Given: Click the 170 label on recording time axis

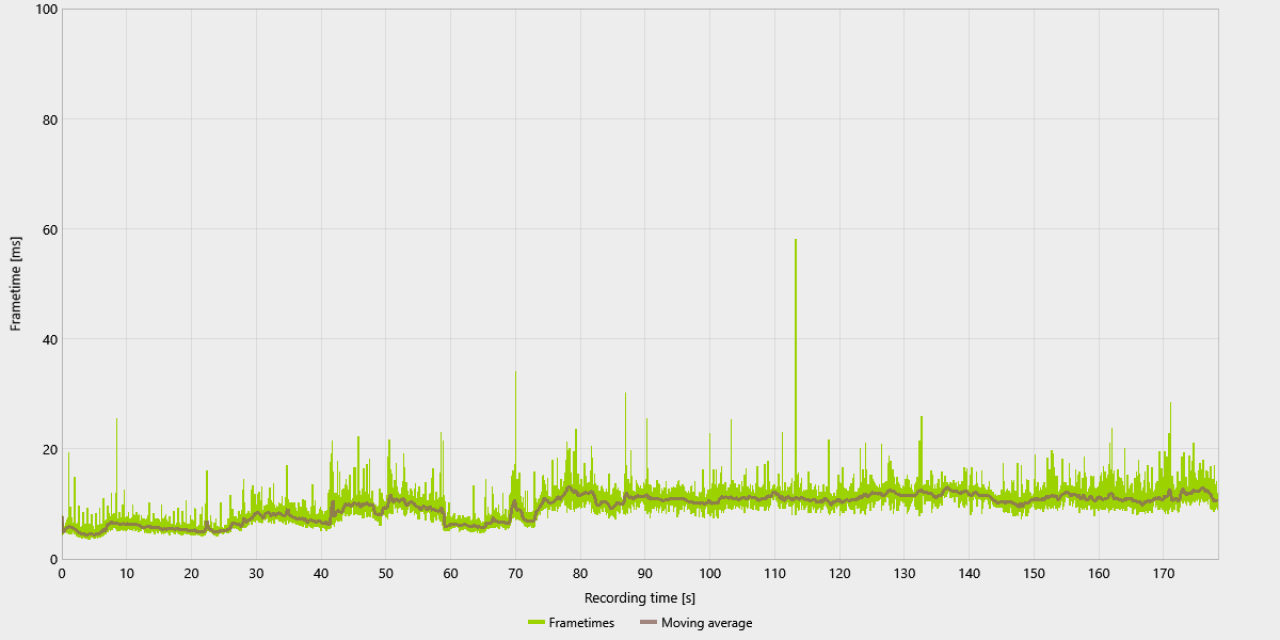Looking at the screenshot, I should click(x=1163, y=574).
